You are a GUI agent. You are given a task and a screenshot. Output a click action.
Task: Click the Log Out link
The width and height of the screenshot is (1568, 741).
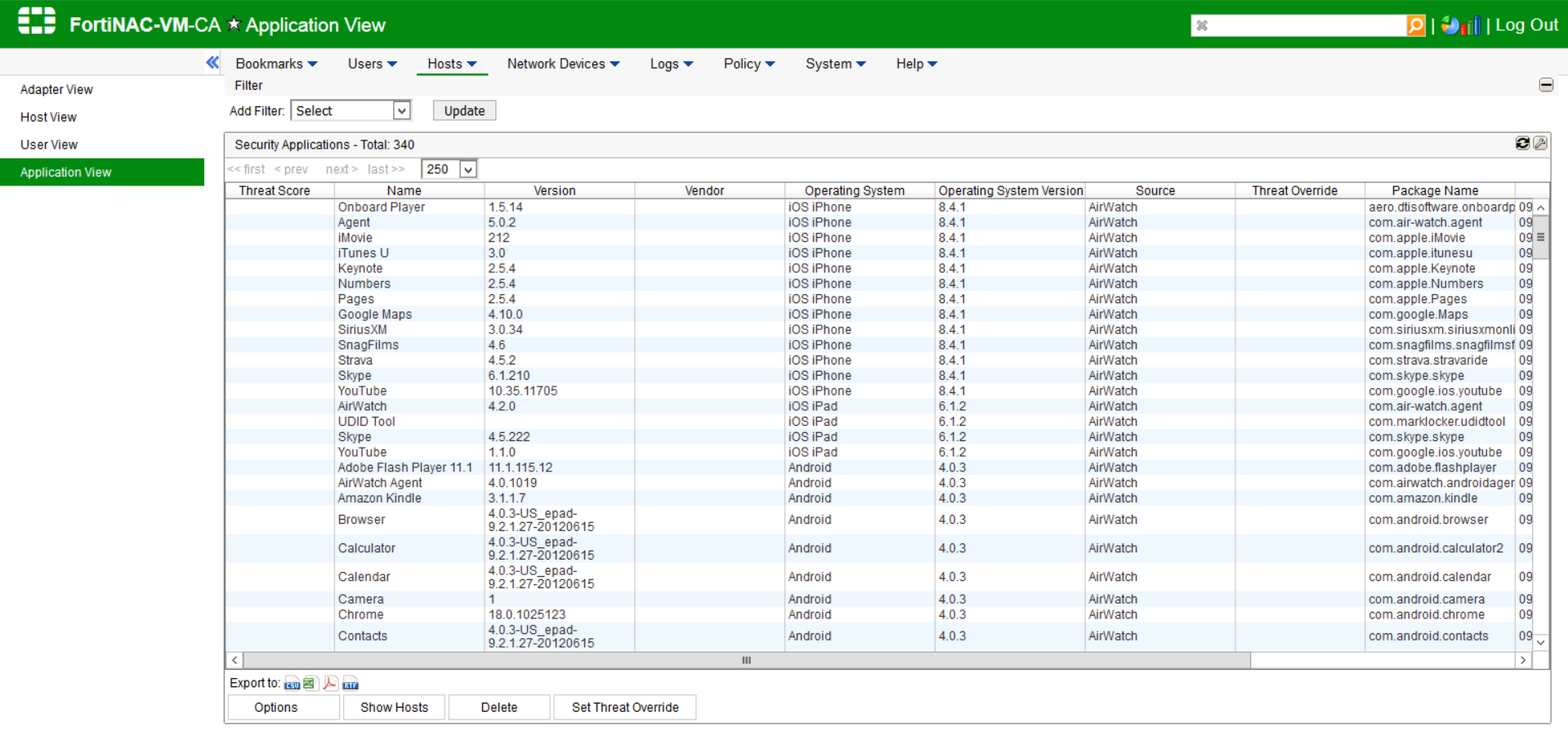coord(1526,25)
